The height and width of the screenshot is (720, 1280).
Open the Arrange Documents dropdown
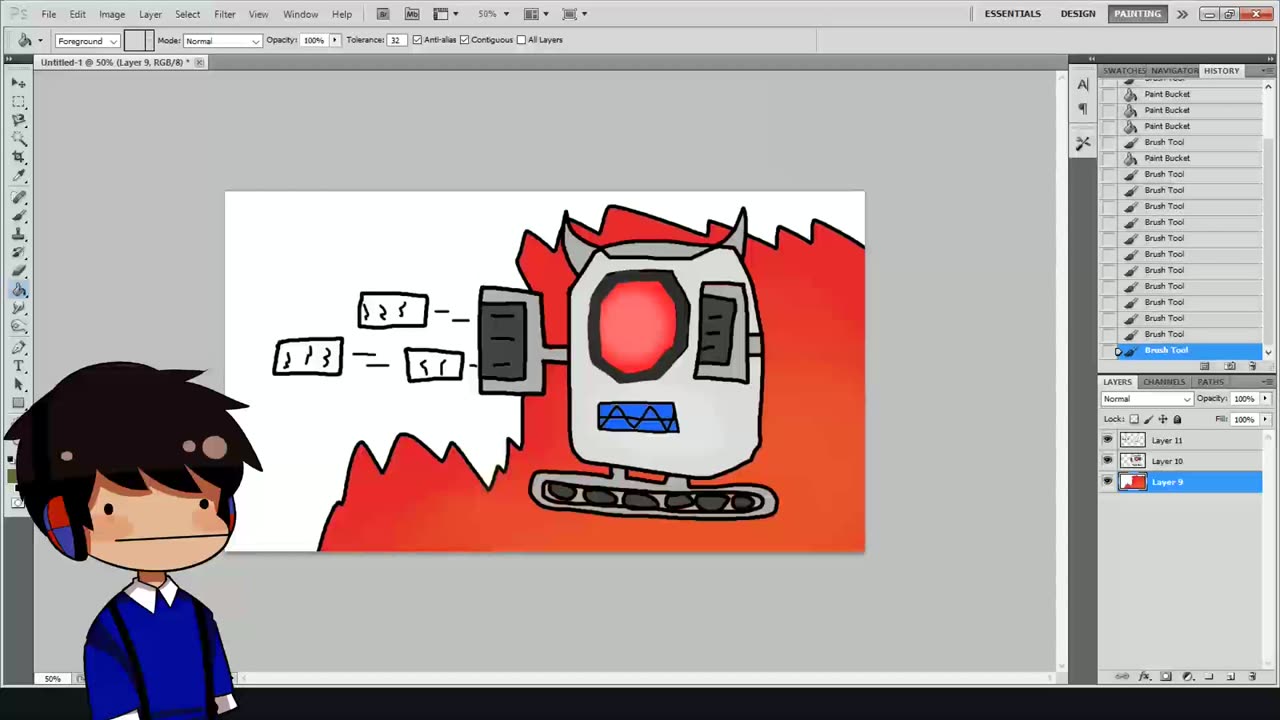pyautogui.click(x=537, y=14)
